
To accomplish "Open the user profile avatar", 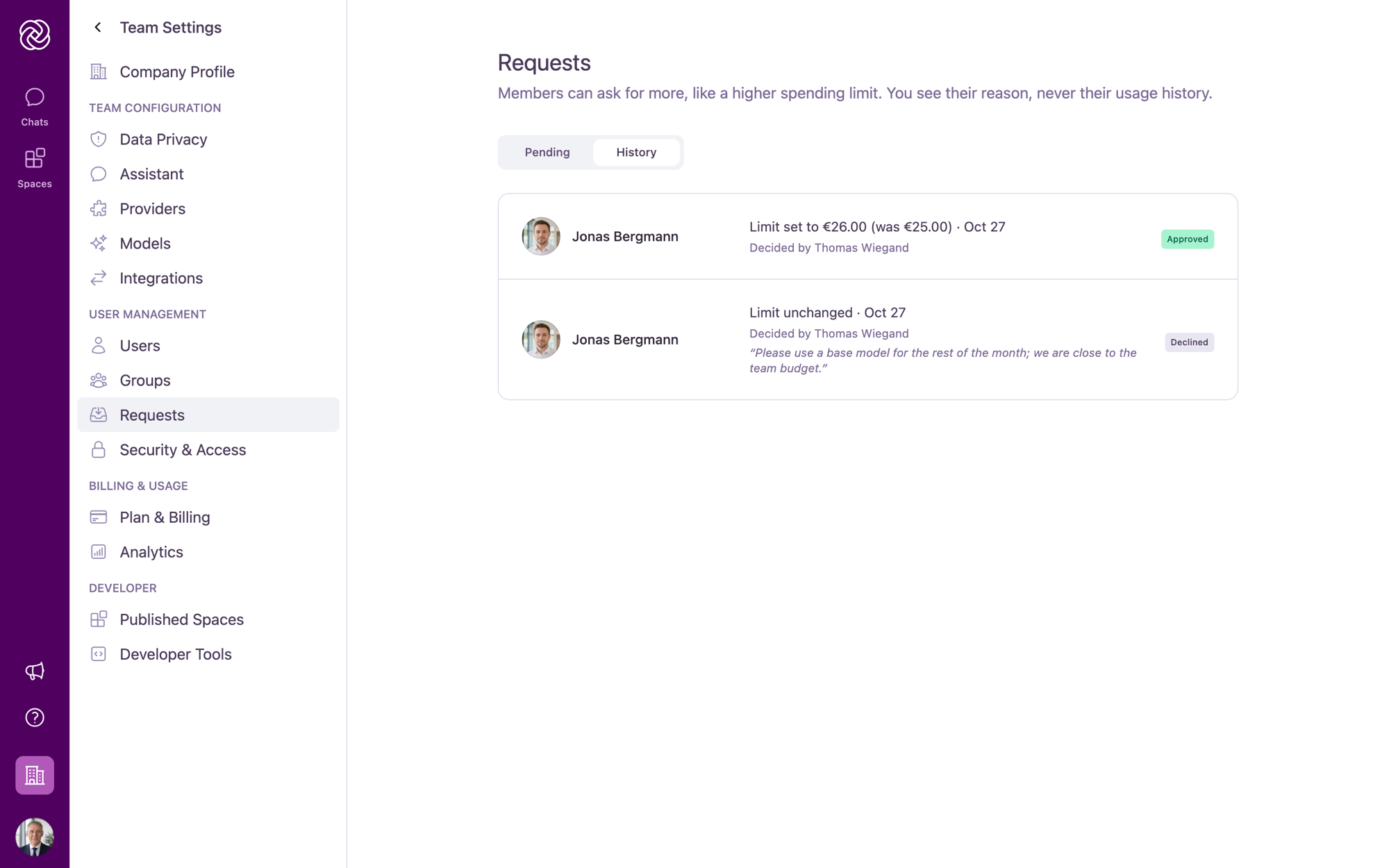I will click(x=35, y=837).
